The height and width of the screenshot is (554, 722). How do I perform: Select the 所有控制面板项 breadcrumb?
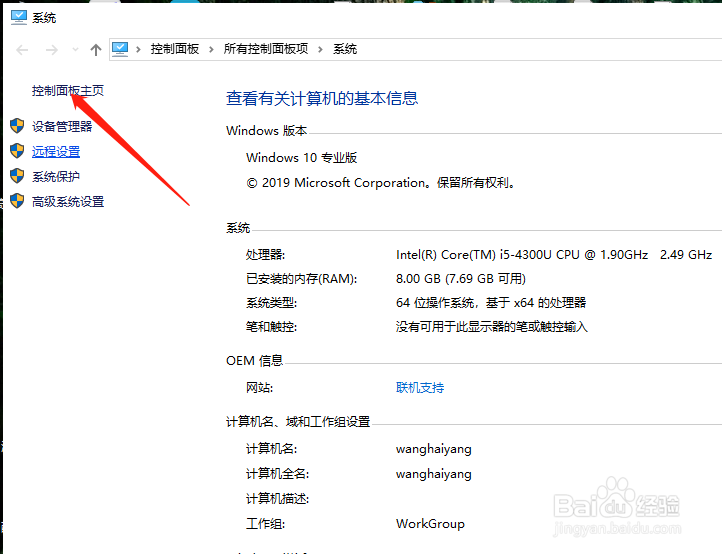pos(266,49)
